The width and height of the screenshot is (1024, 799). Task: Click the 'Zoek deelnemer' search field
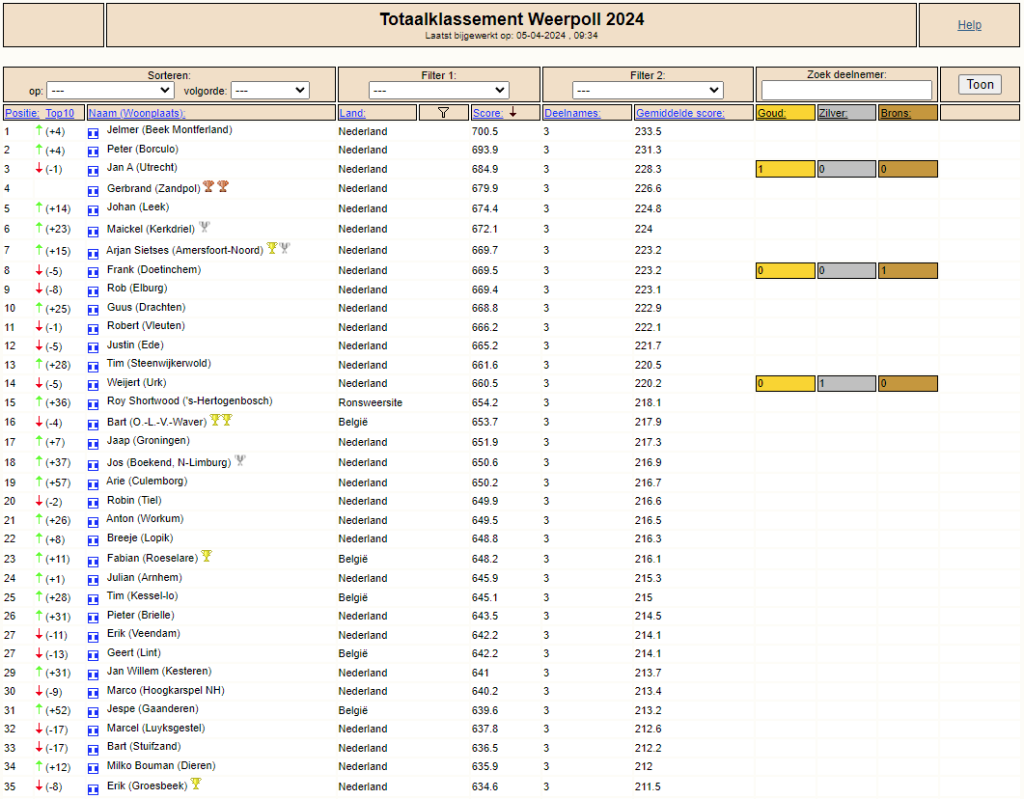coord(846,90)
